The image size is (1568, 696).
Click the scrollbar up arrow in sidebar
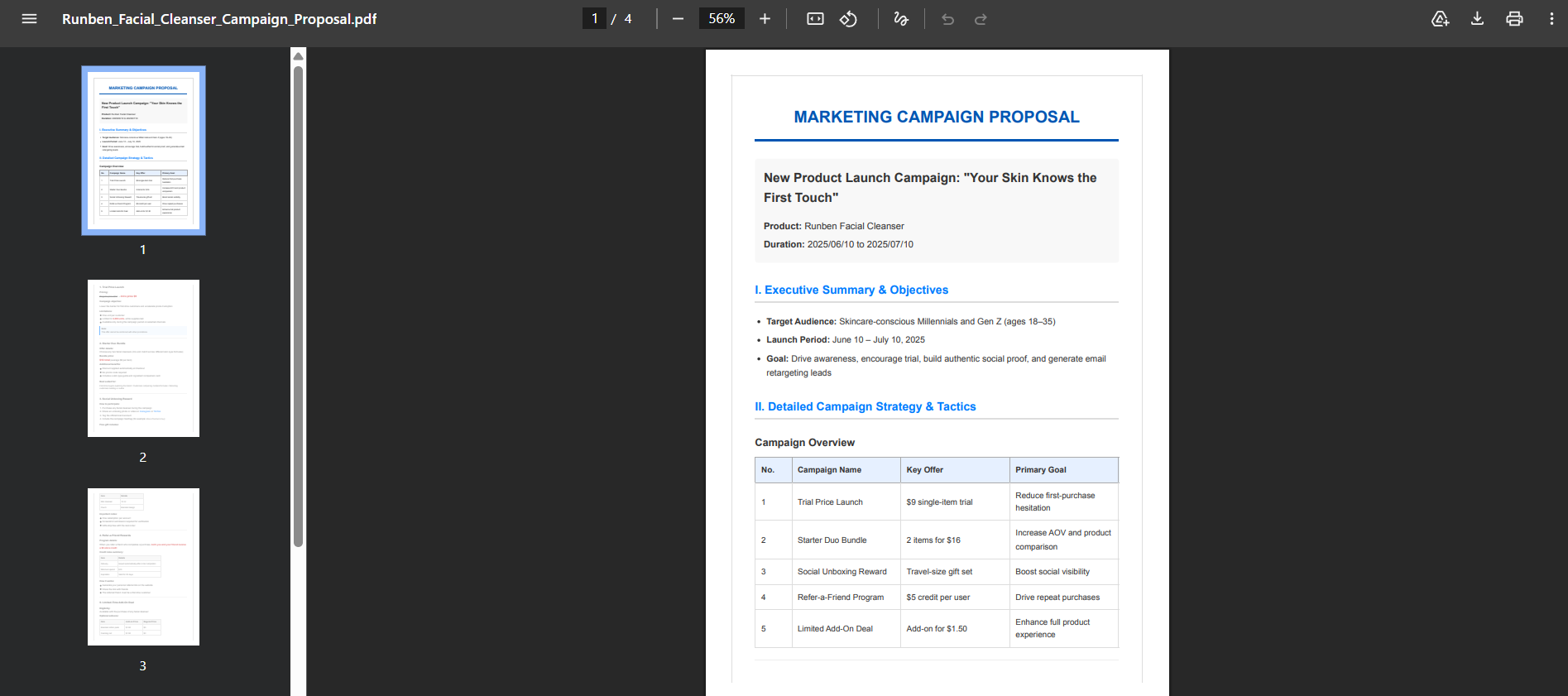tap(299, 55)
